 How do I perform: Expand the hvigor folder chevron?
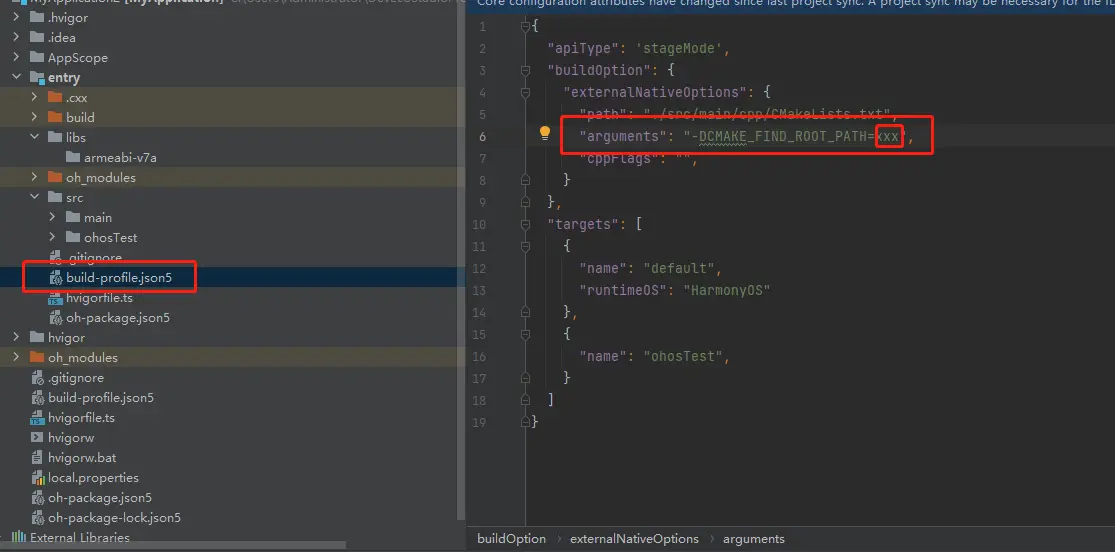click(16, 337)
